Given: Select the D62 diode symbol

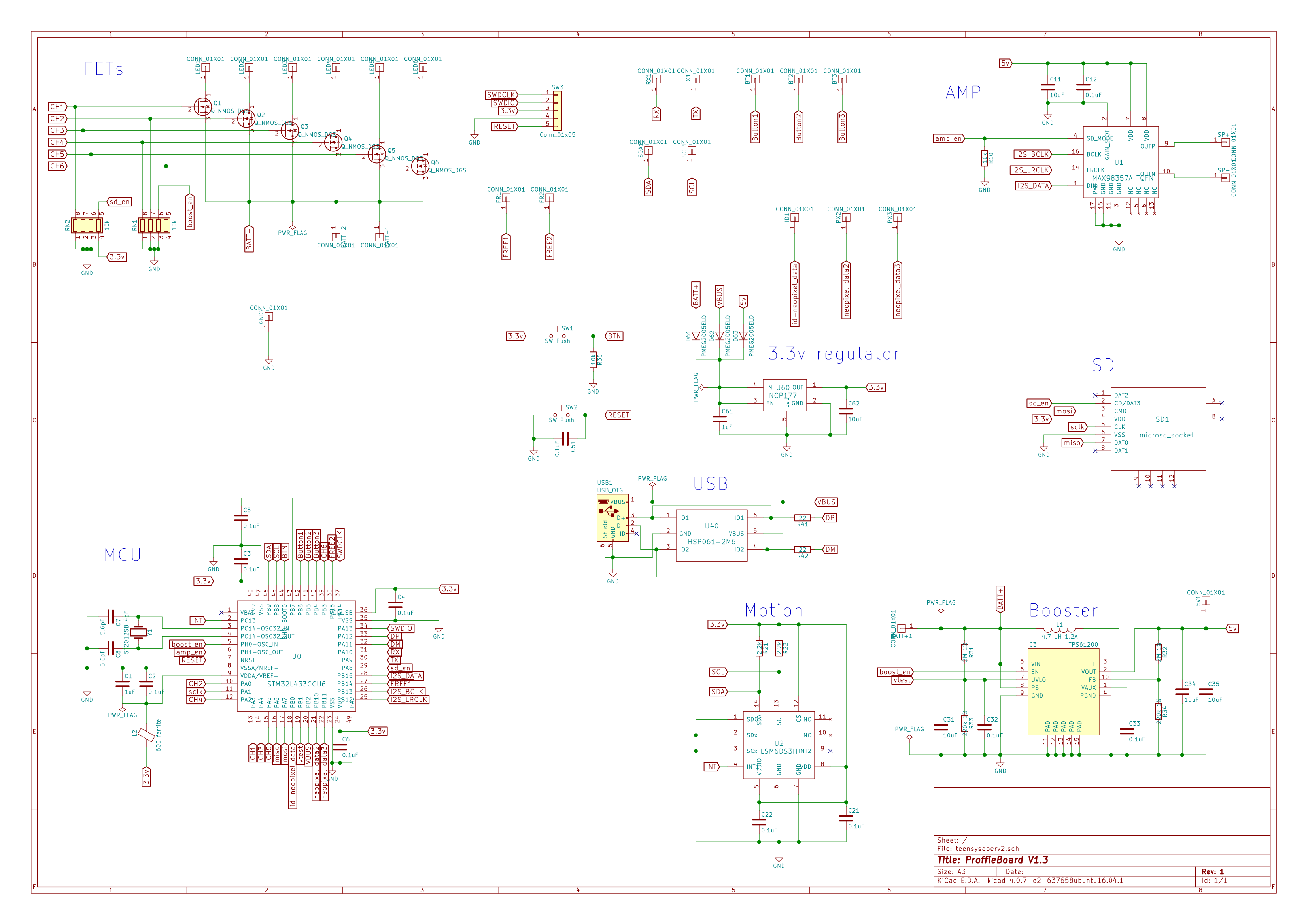Looking at the screenshot, I should [x=720, y=336].
